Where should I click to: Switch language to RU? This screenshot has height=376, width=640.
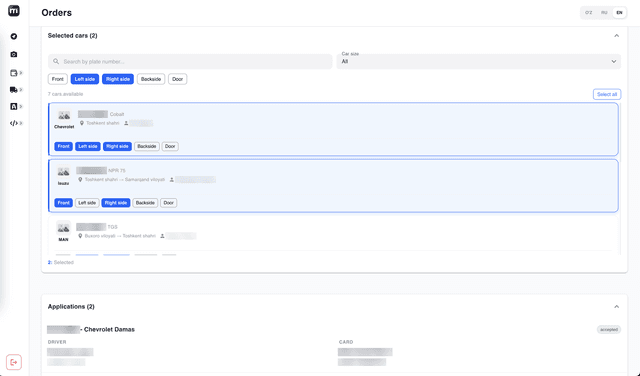[x=604, y=13]
